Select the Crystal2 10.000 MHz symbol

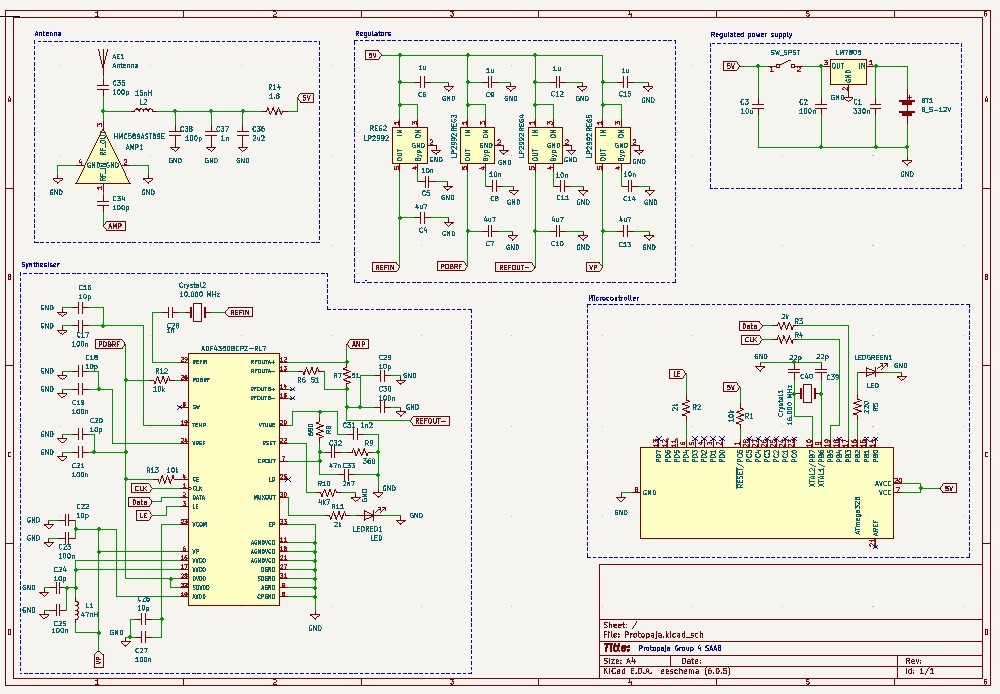tap(196, 313)
